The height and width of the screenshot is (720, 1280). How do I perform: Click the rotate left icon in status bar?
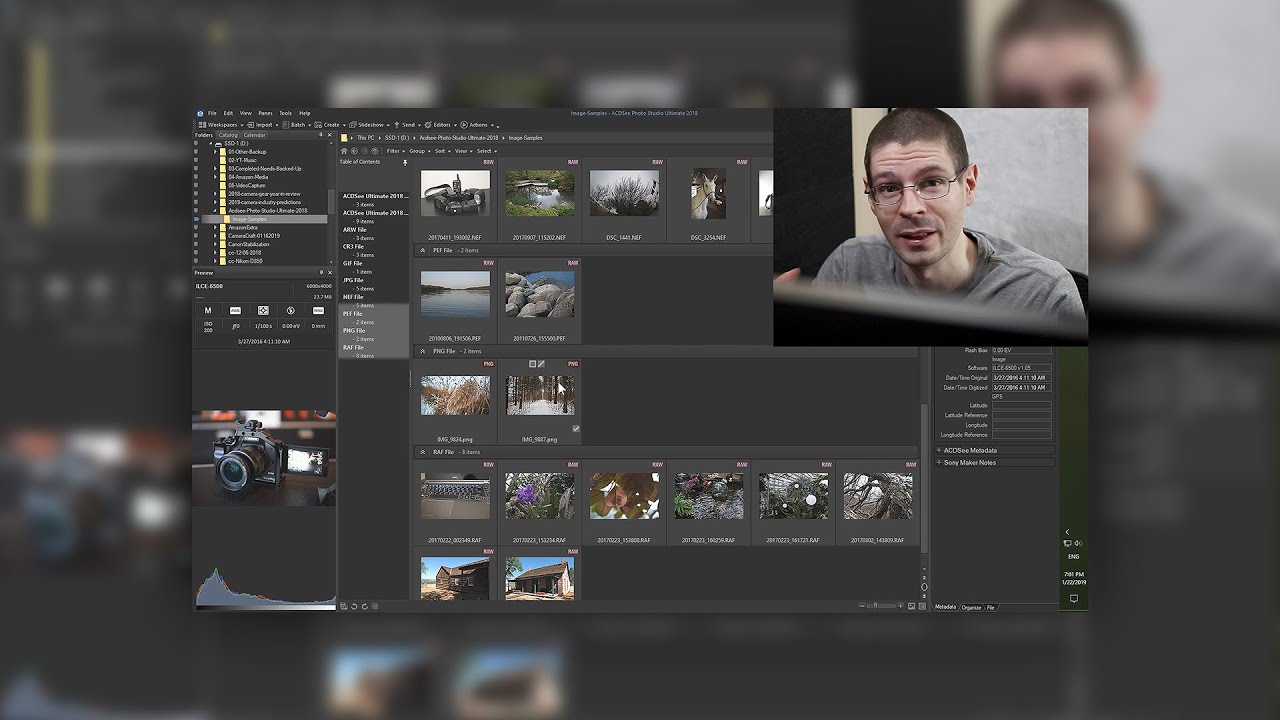tap(354, 606)
